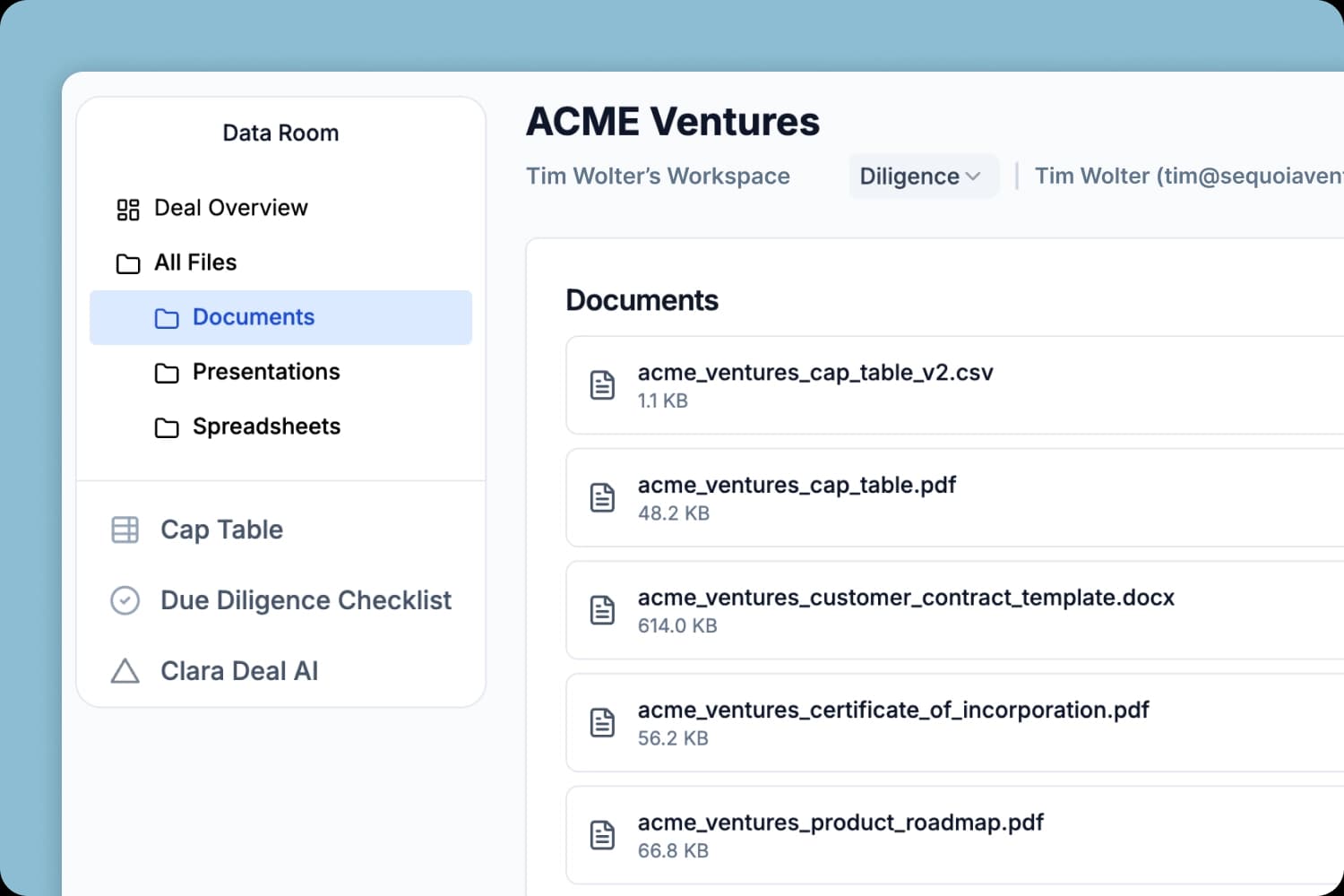Click the 614.0 KB file size text
The image size is (1344, 896).
click(x=677, y=626)
